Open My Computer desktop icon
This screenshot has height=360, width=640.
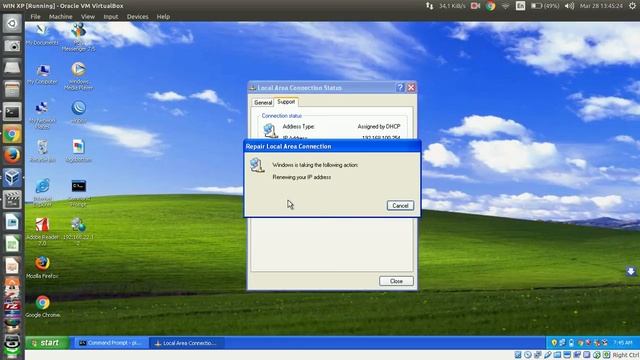point(42,74)
